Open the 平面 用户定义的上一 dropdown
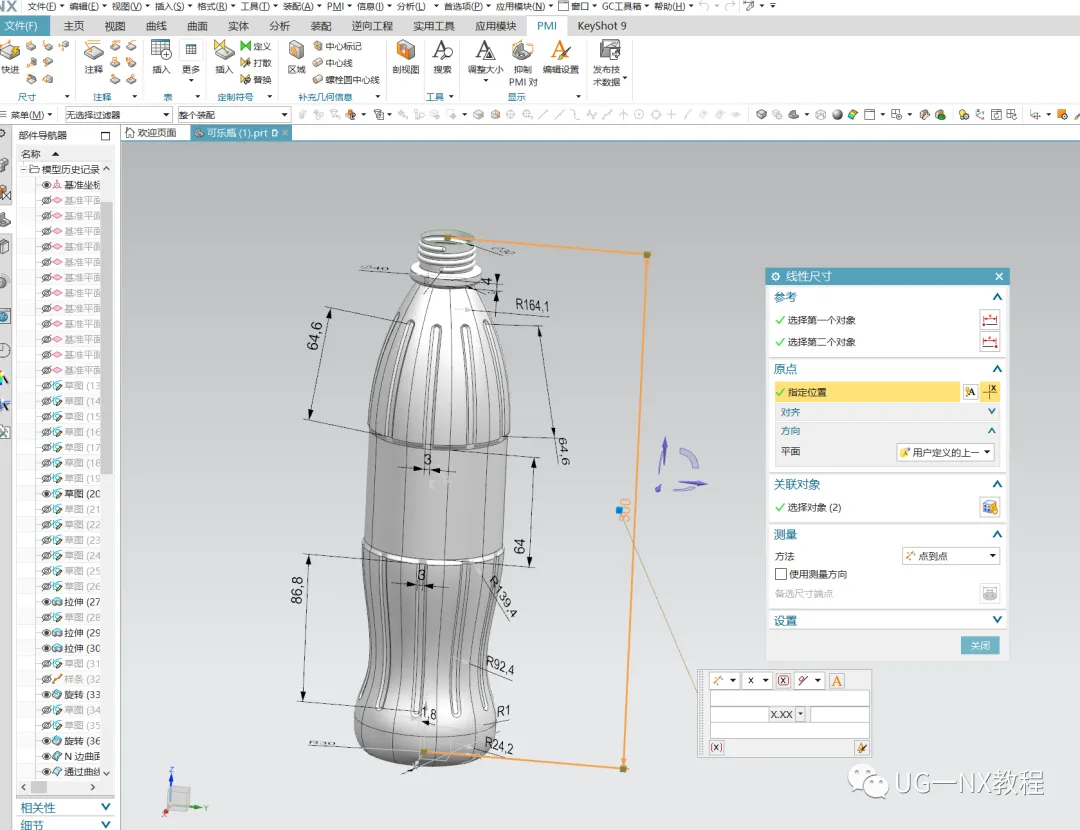 click(946, 452)
